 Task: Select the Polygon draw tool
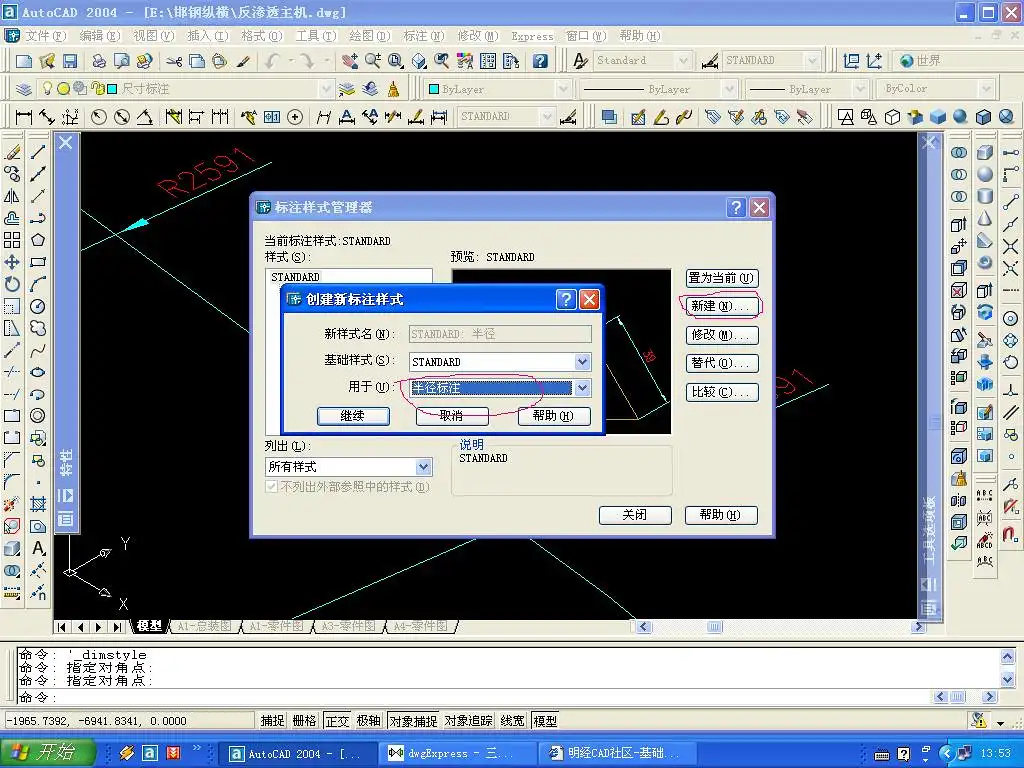click(38, 240)
